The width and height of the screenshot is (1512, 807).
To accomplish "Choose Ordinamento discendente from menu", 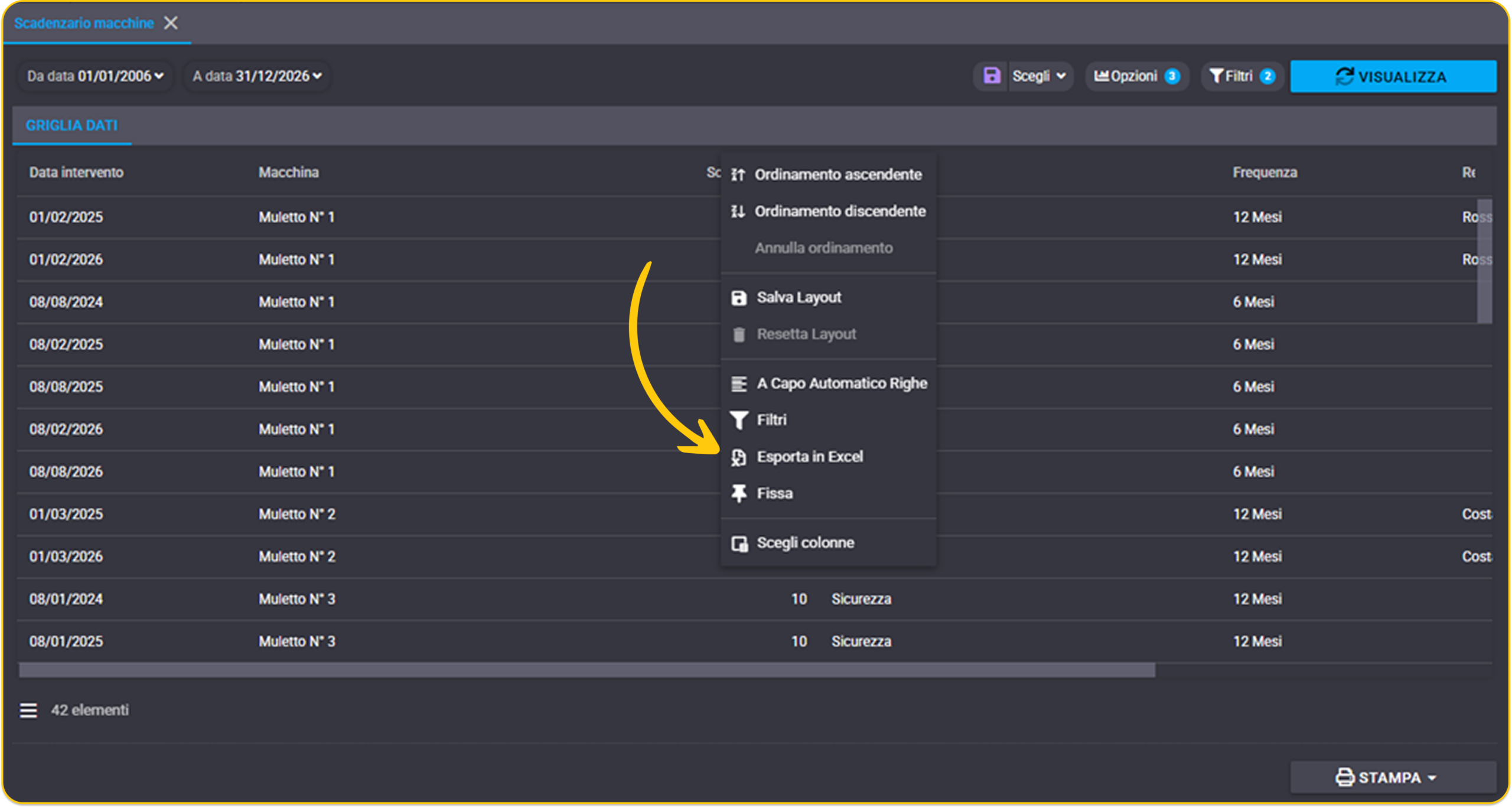I will click(x=828, y=211).
